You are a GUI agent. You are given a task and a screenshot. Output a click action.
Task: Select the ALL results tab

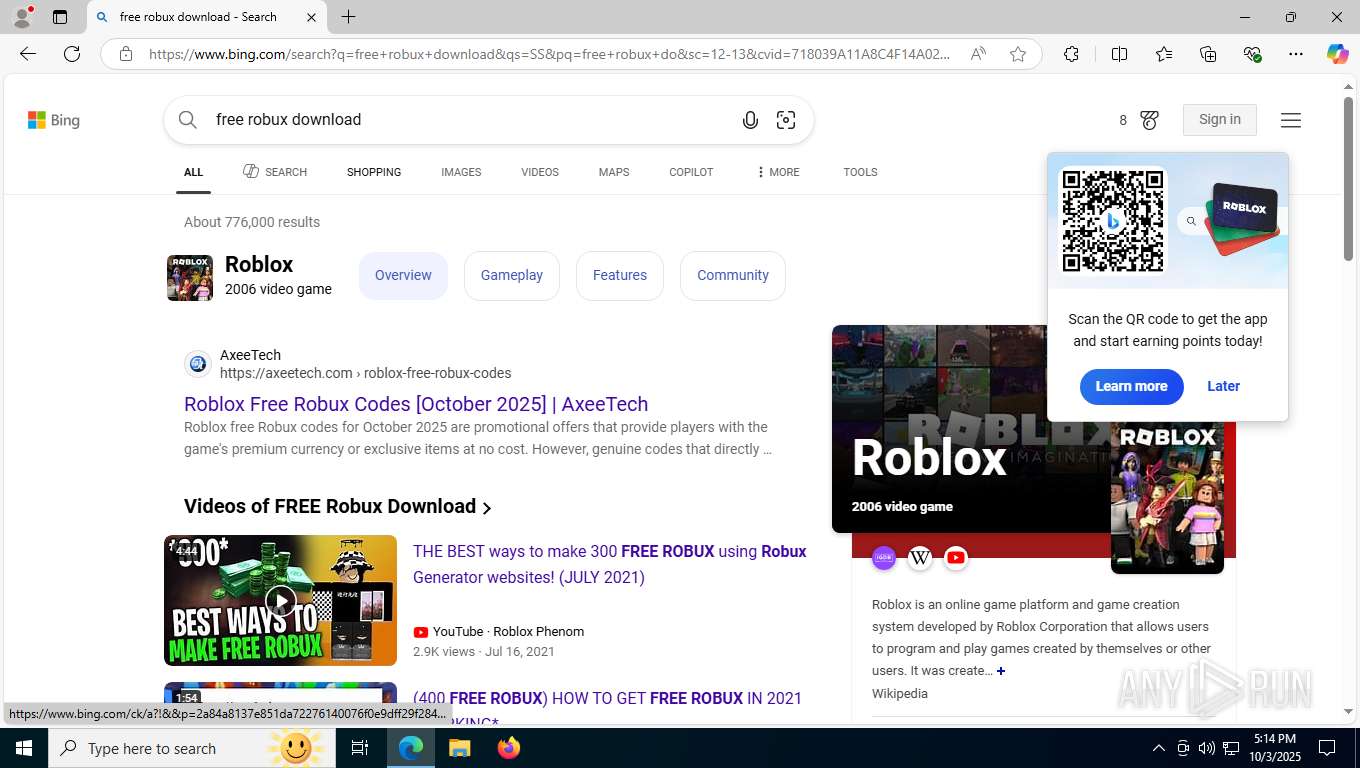(x=193, y=172)
